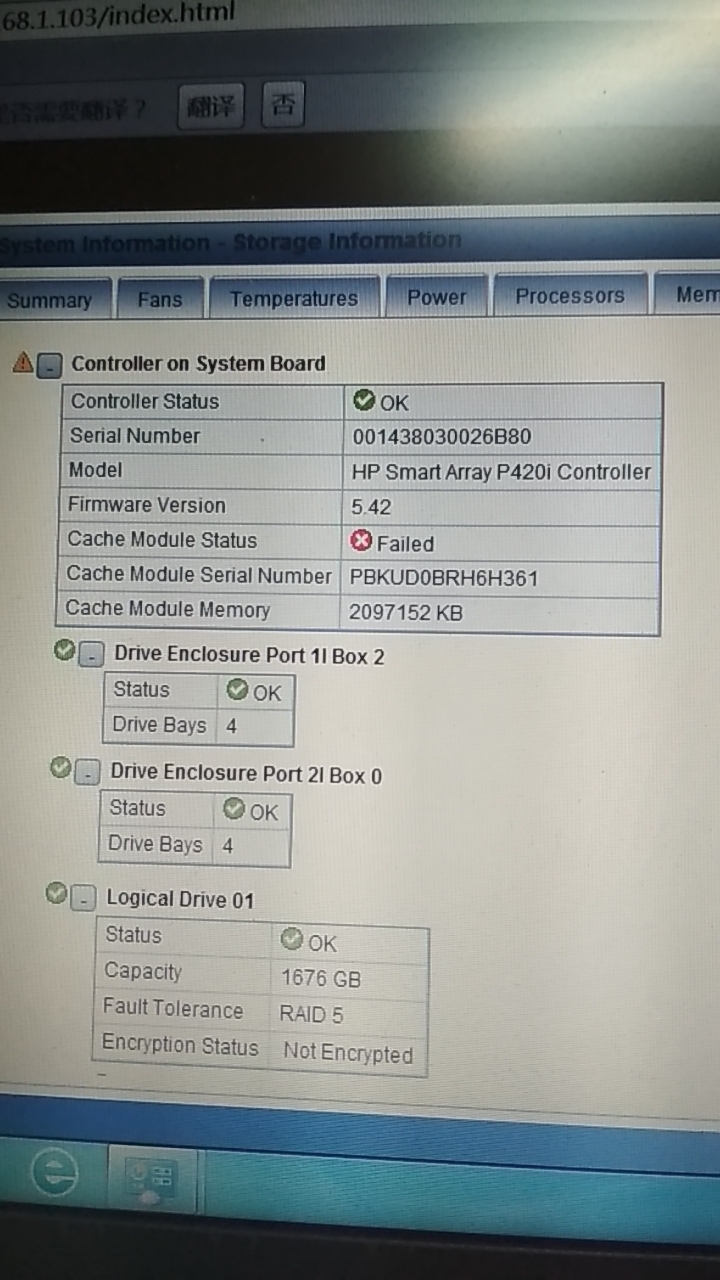Click the Fault Tolerance label

(173, 1009)
